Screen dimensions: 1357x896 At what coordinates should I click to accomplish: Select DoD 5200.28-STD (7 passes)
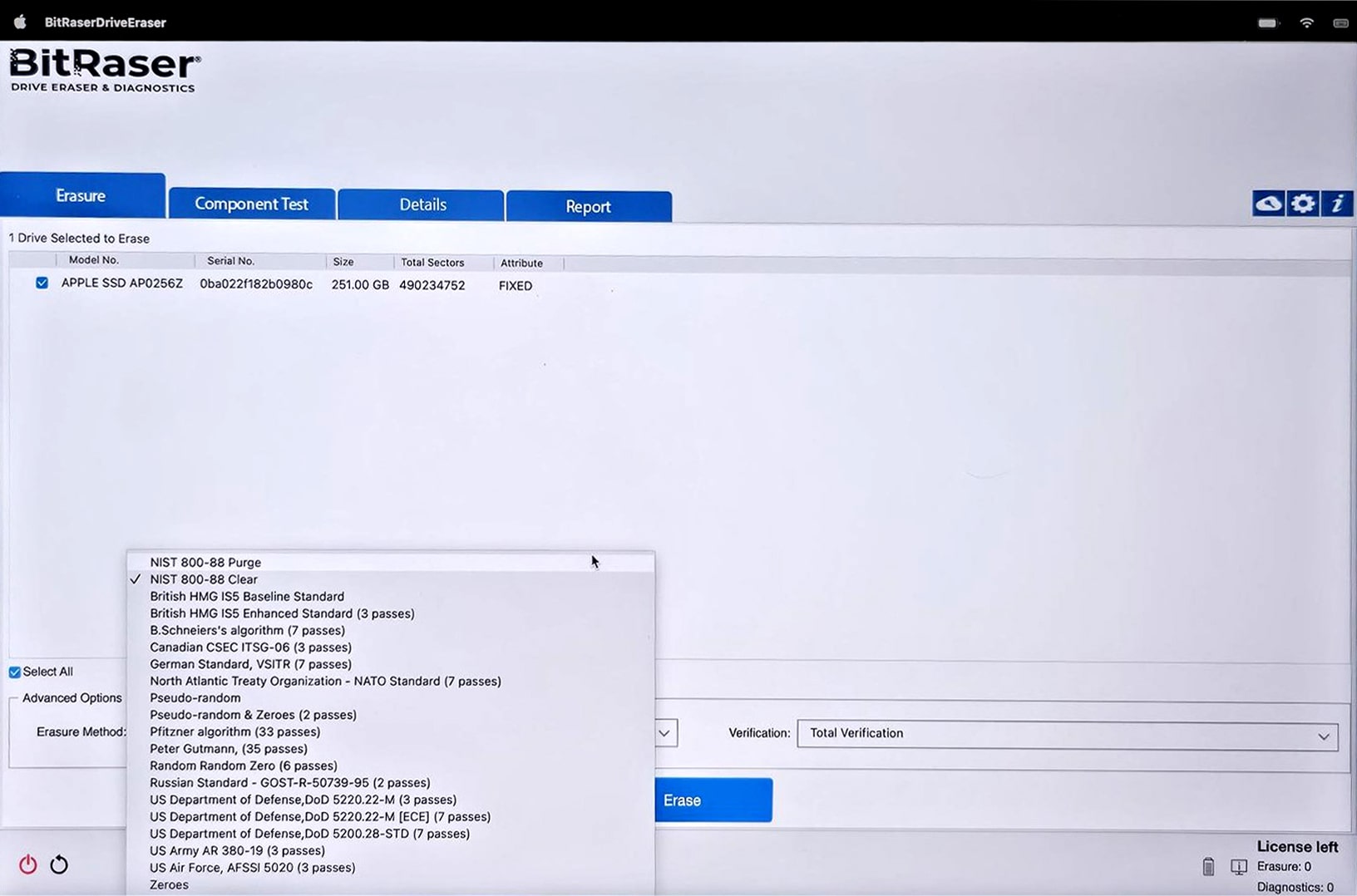391,834
